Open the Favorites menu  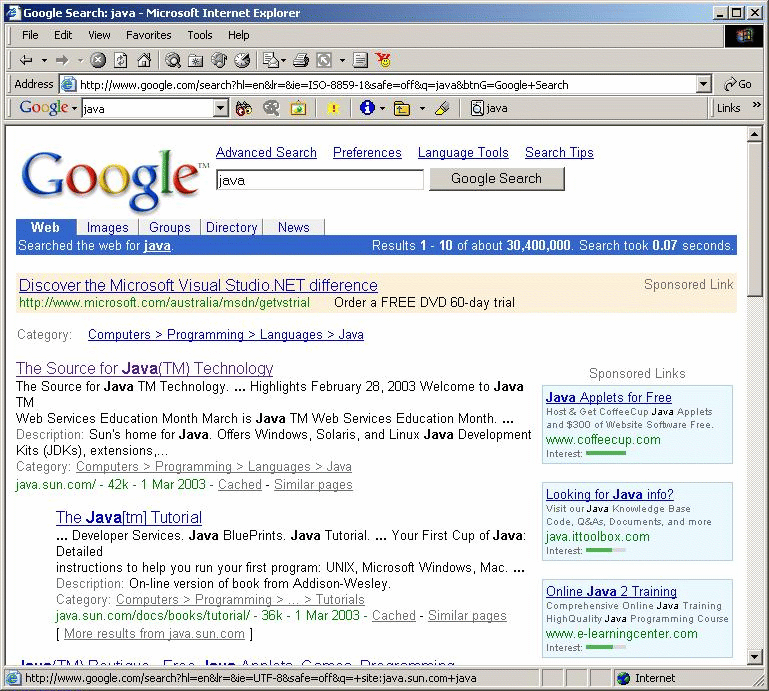(x=149, y=35)
